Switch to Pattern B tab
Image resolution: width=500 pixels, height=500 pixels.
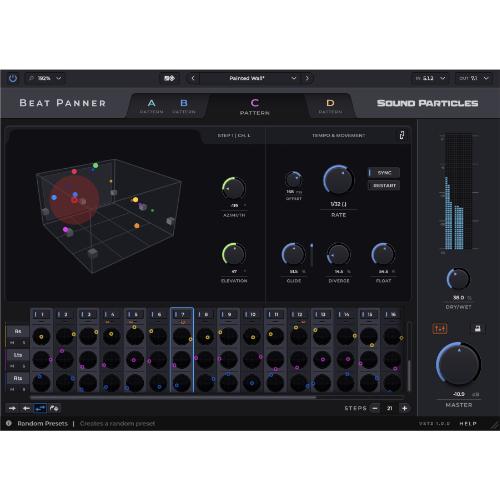click(184, 106)
